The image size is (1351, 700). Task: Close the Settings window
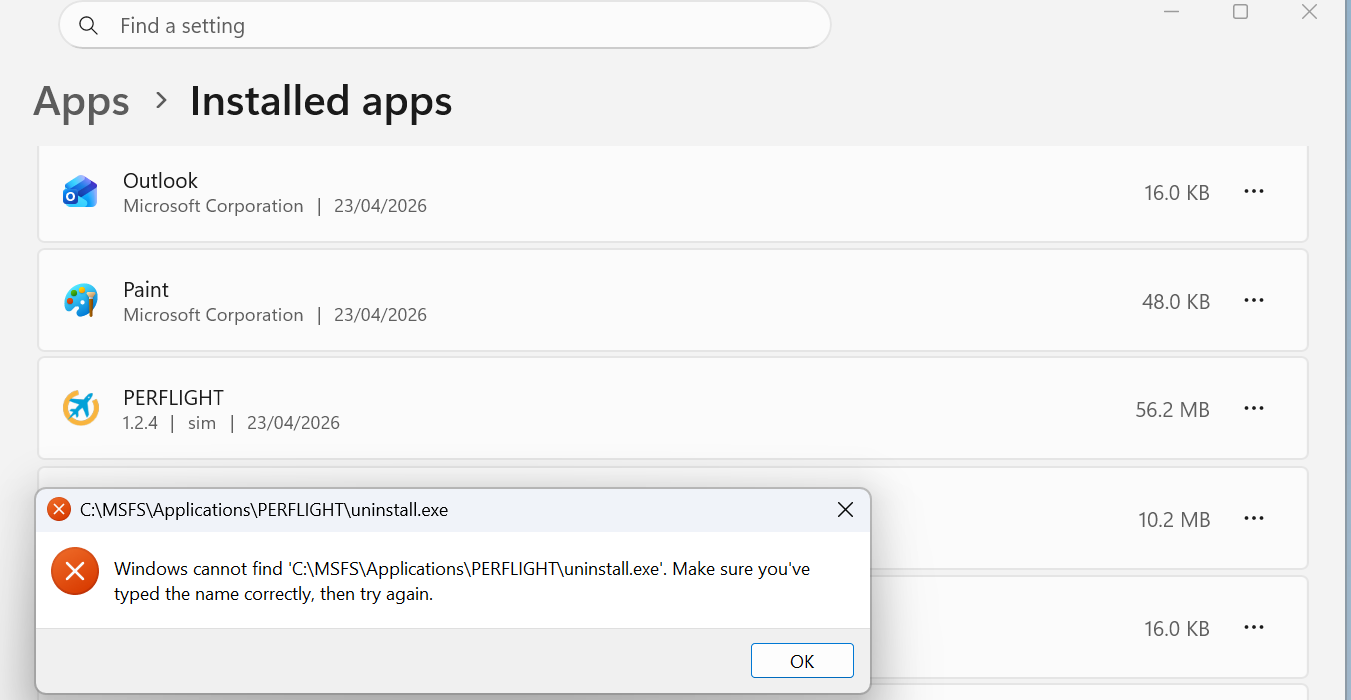point(1309,12)
